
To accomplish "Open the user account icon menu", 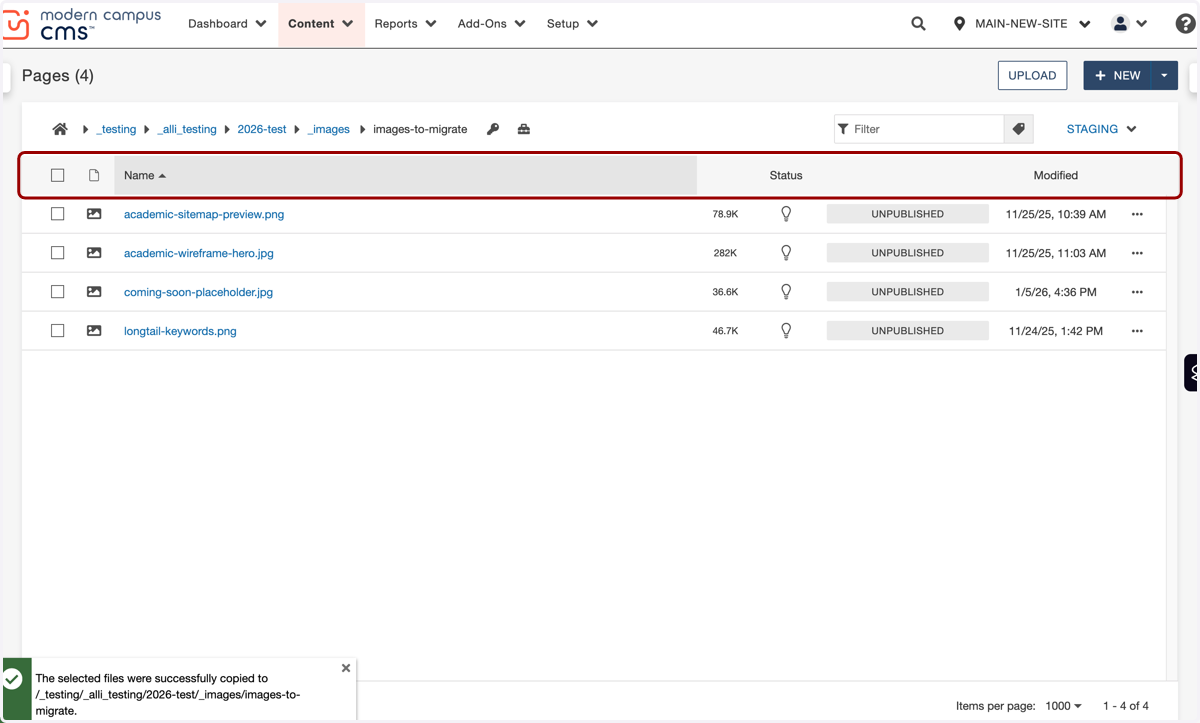I will tap(1130, 24).
